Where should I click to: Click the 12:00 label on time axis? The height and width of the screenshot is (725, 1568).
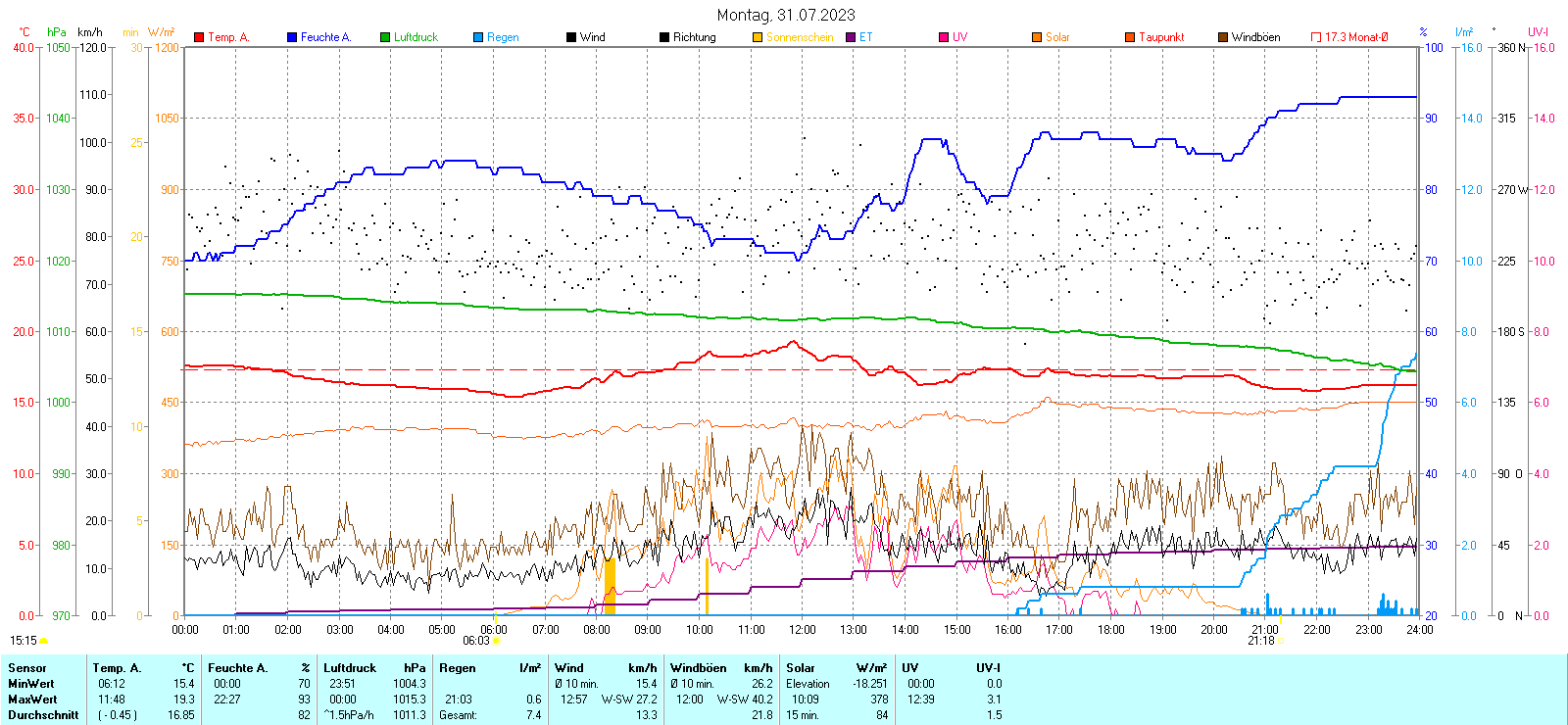(803, 630)
